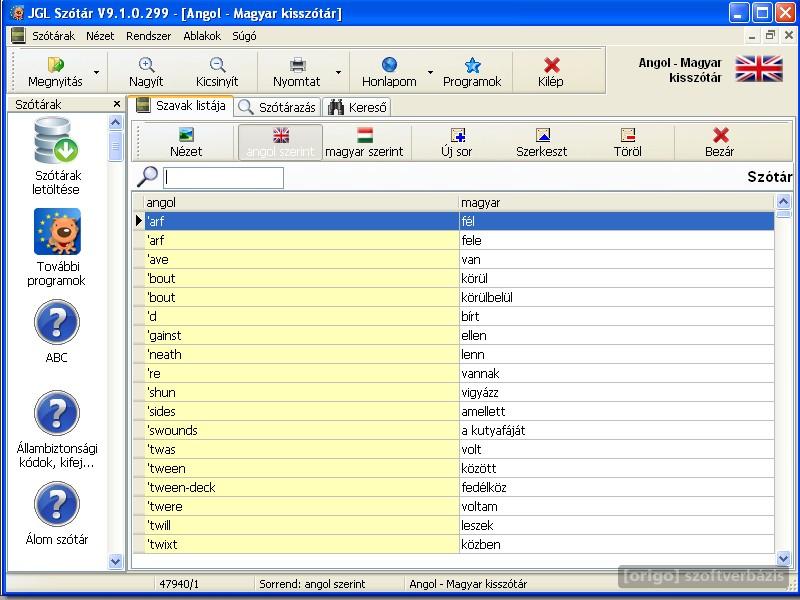This screenshot has height=600, width=800.
Task: Click the word table scroll-down arrow
Action: pyautogui.click(x=784, y=559)
